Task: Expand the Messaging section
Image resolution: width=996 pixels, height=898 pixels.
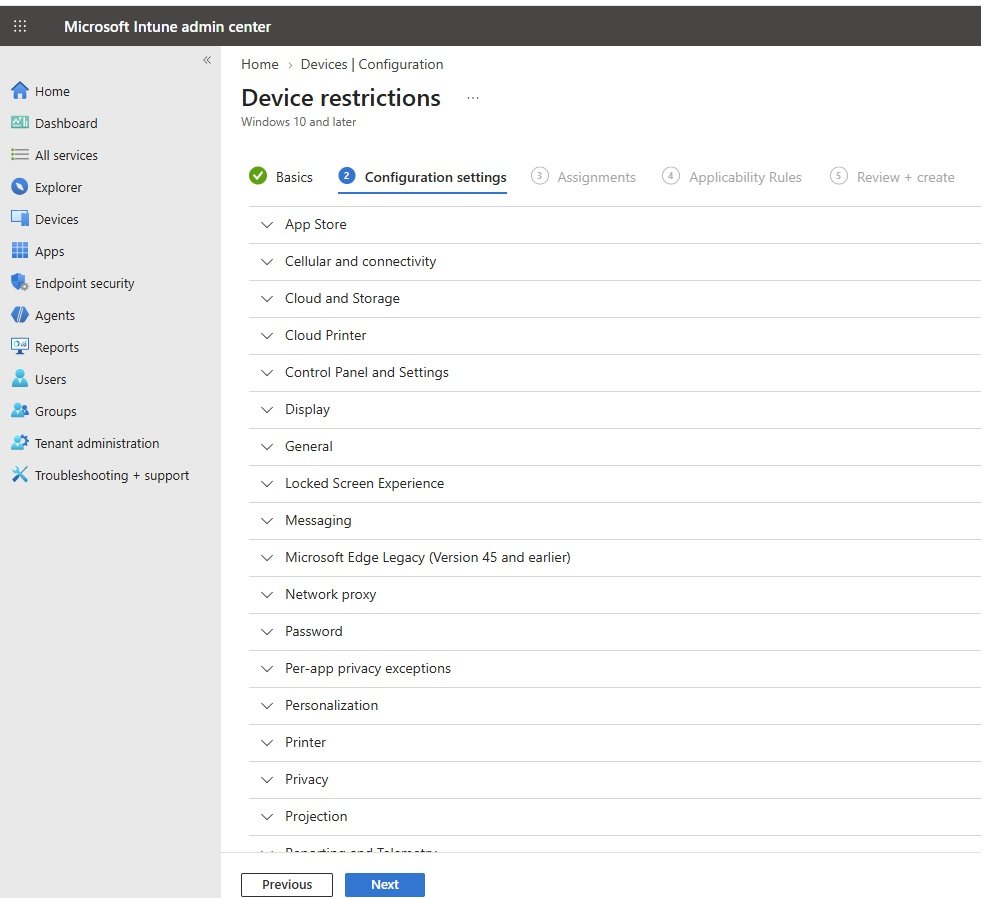Action: 614,521
